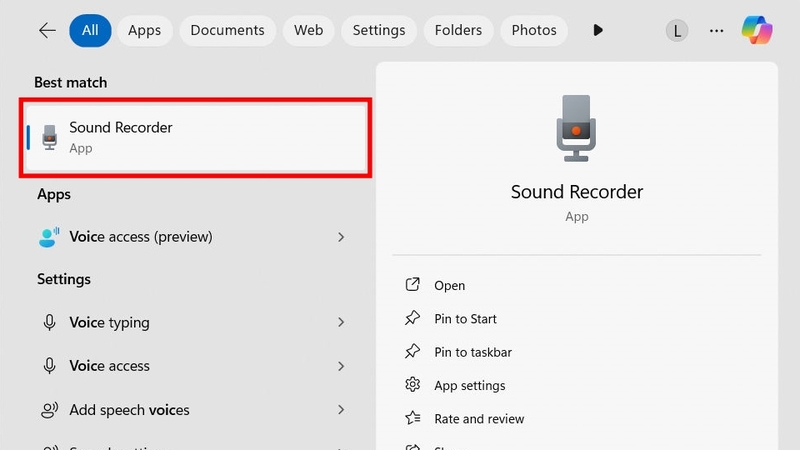Click the back arrow icon
This screenshot has width=800, height=450.
47,31
